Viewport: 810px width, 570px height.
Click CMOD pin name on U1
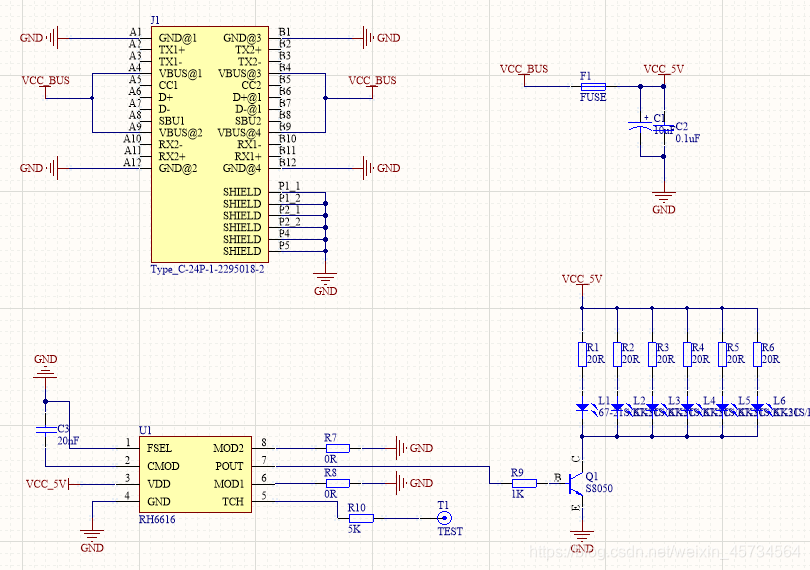tap(163, 466)
